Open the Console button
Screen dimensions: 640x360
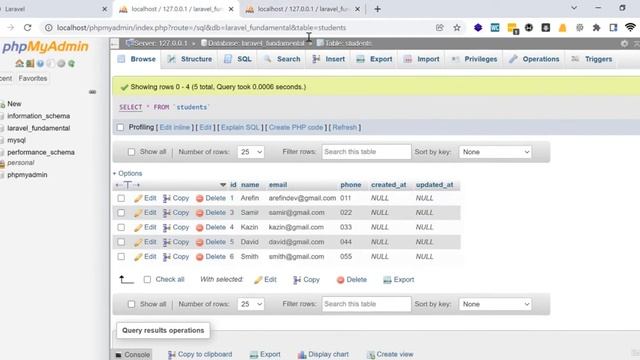(132, 355)
